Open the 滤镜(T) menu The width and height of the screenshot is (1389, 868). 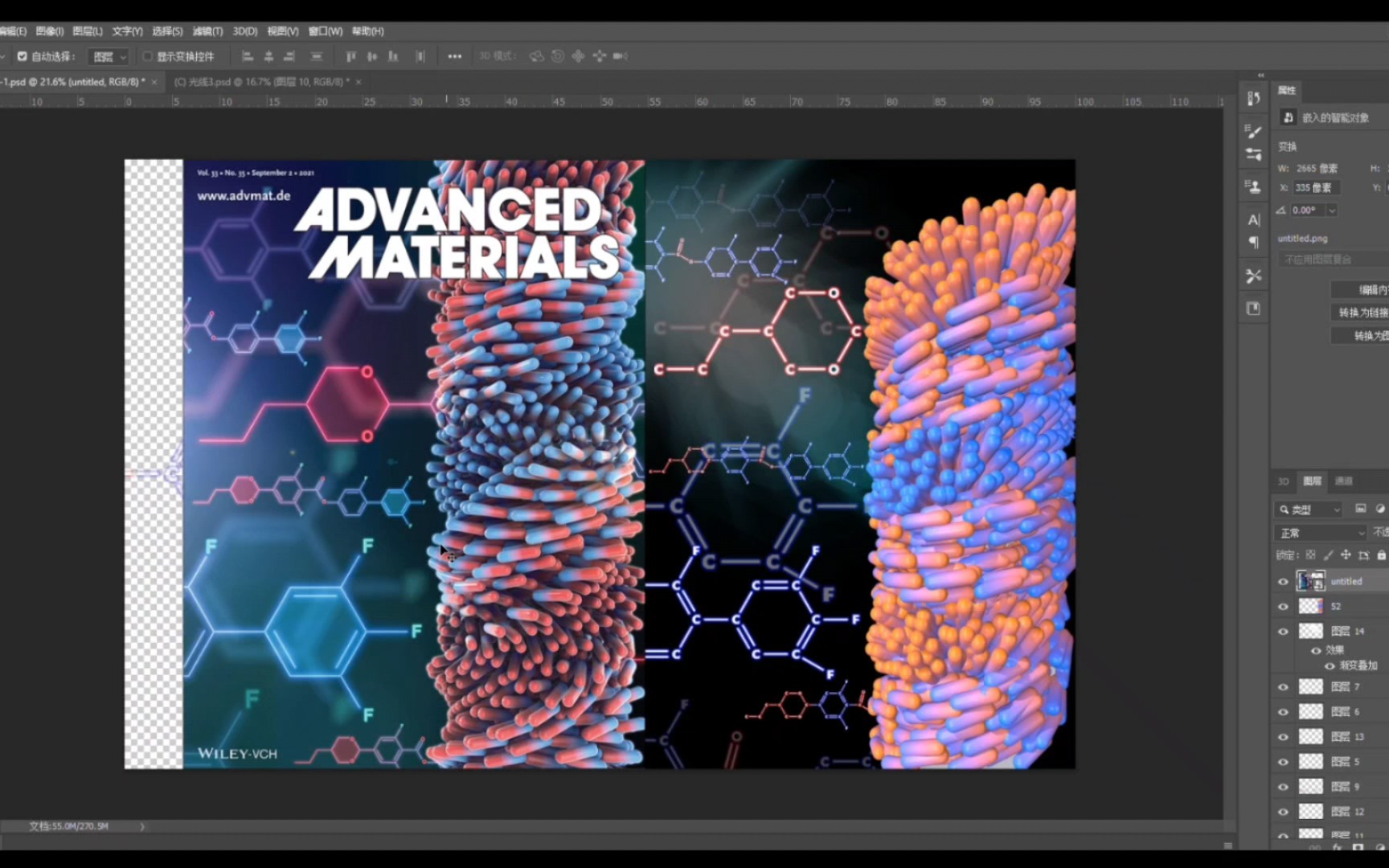207,31
